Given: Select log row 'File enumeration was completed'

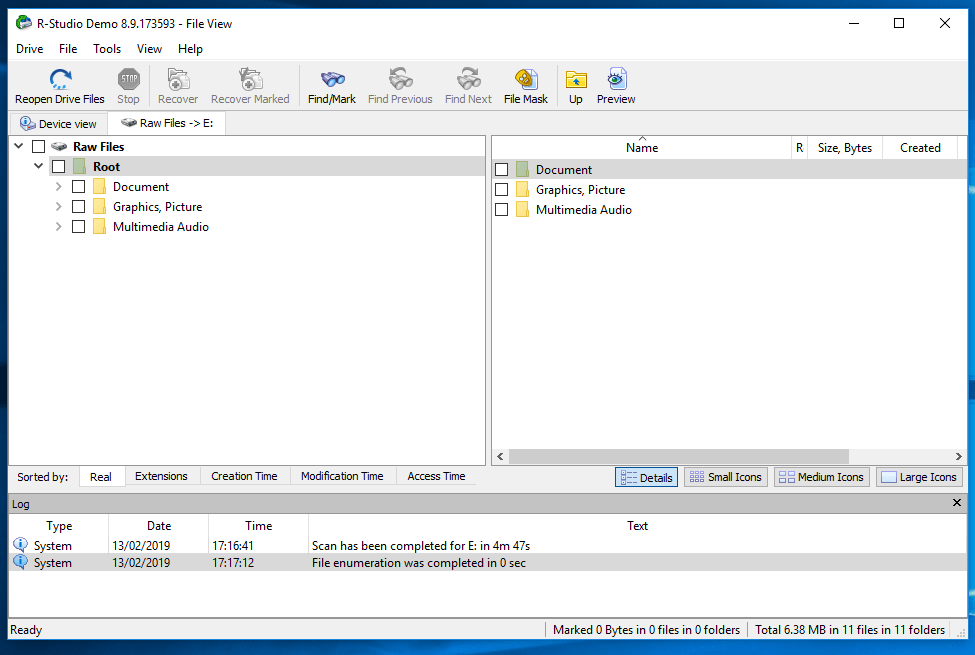Looking at the screenshot, I should 488,562.
